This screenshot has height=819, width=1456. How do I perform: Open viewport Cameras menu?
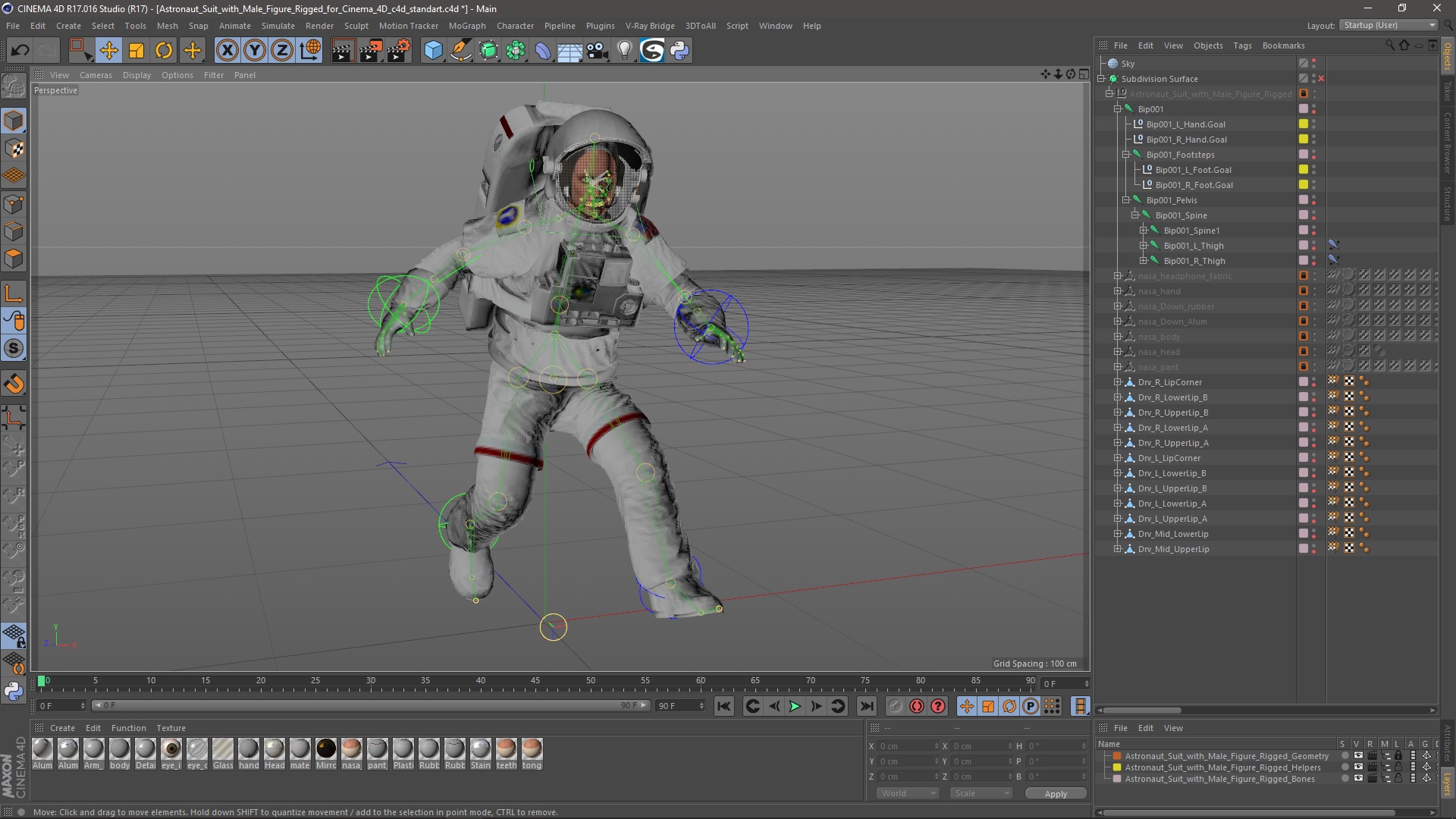point(96,75)
